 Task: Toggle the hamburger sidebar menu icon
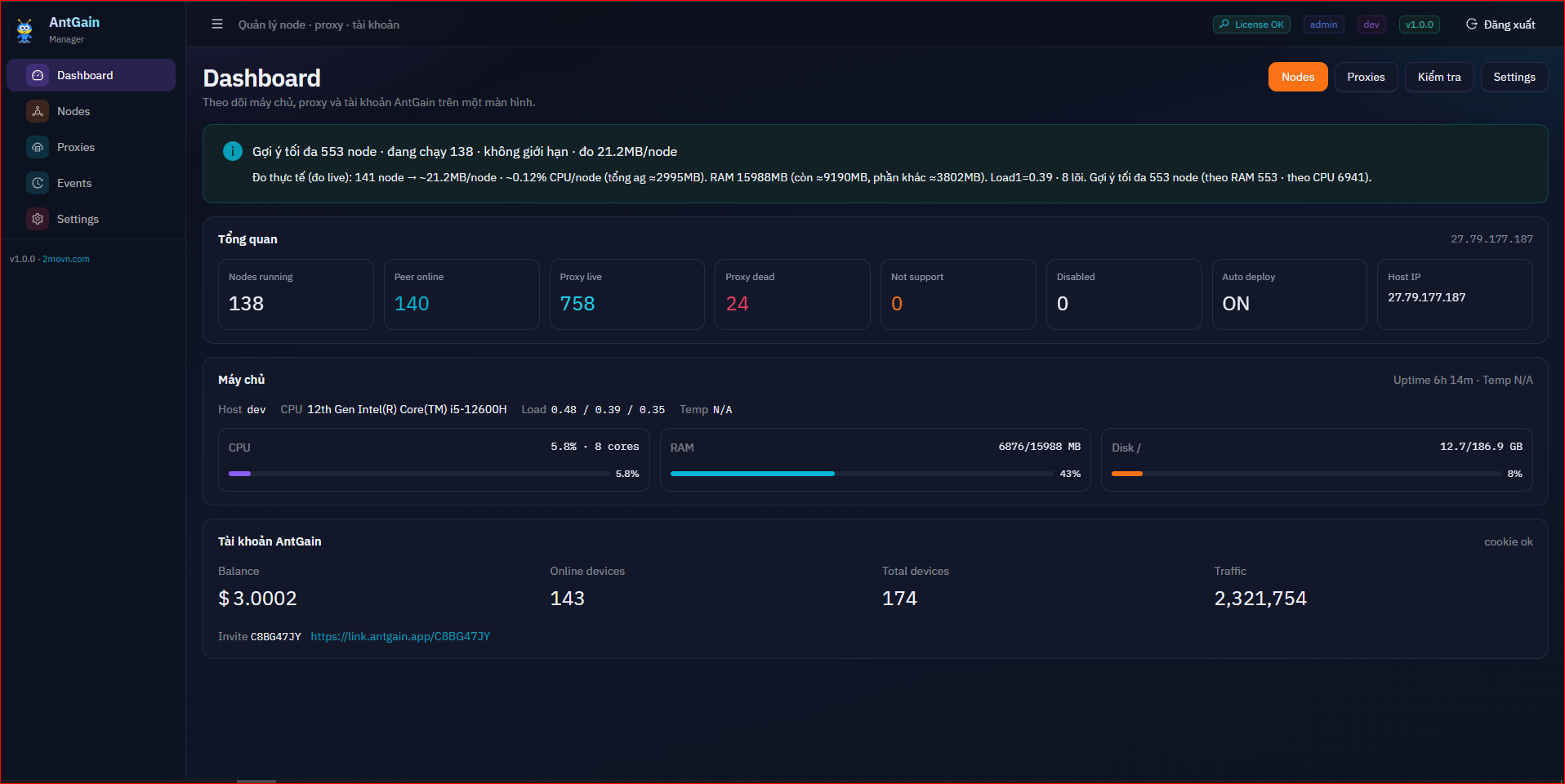click(x=217, y=24)
